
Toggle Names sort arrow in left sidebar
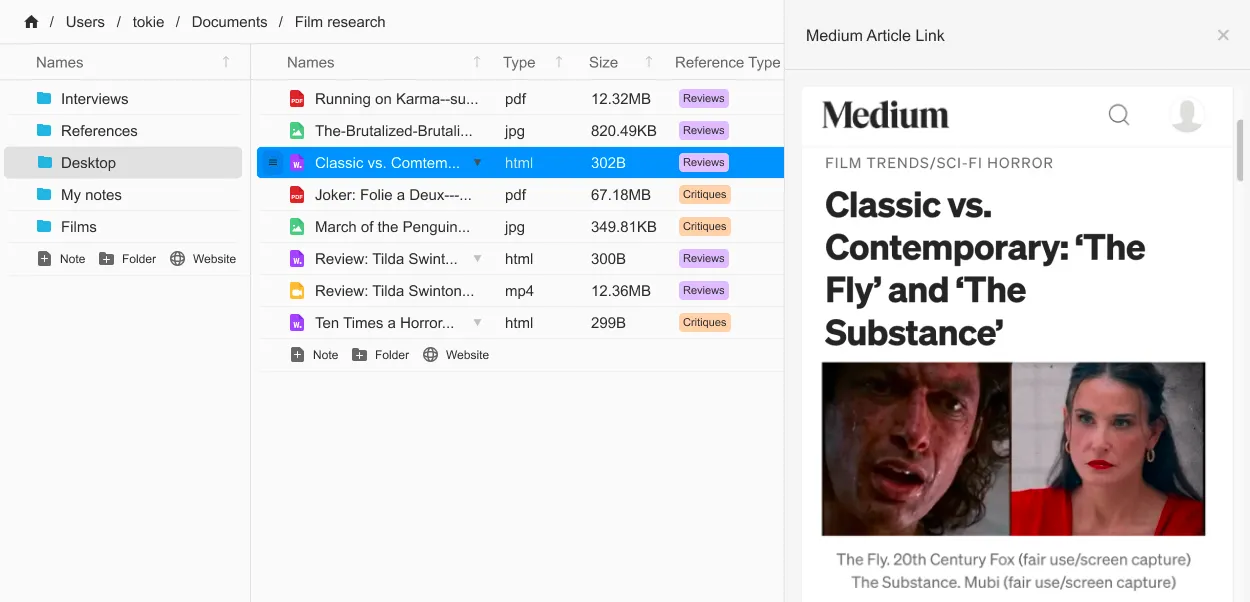226,62
